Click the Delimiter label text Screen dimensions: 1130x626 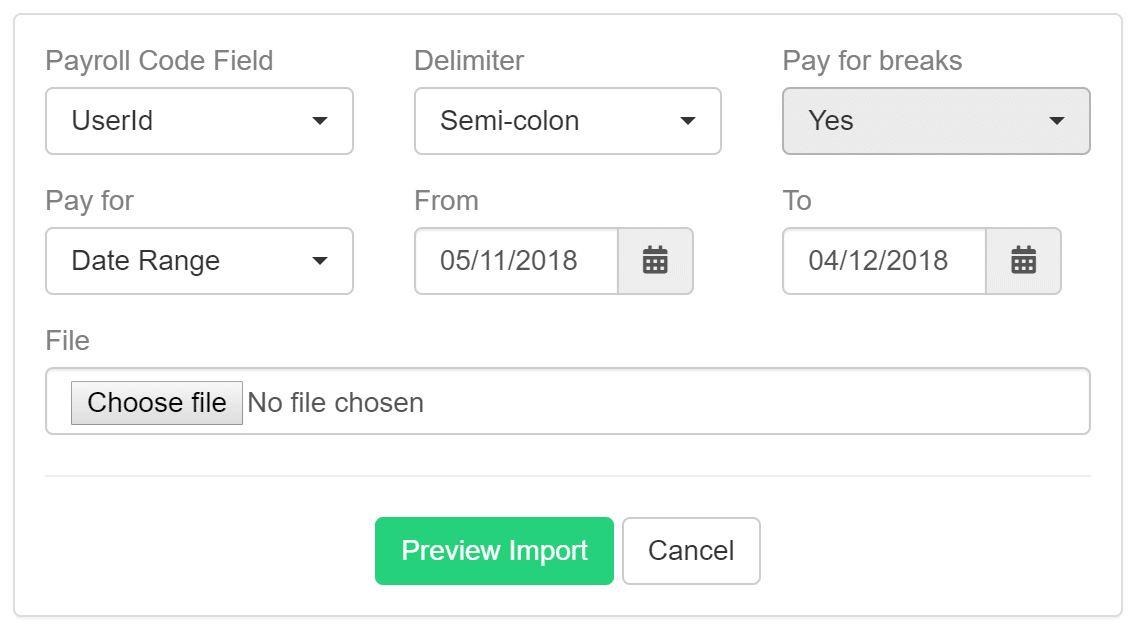point(469,61)
